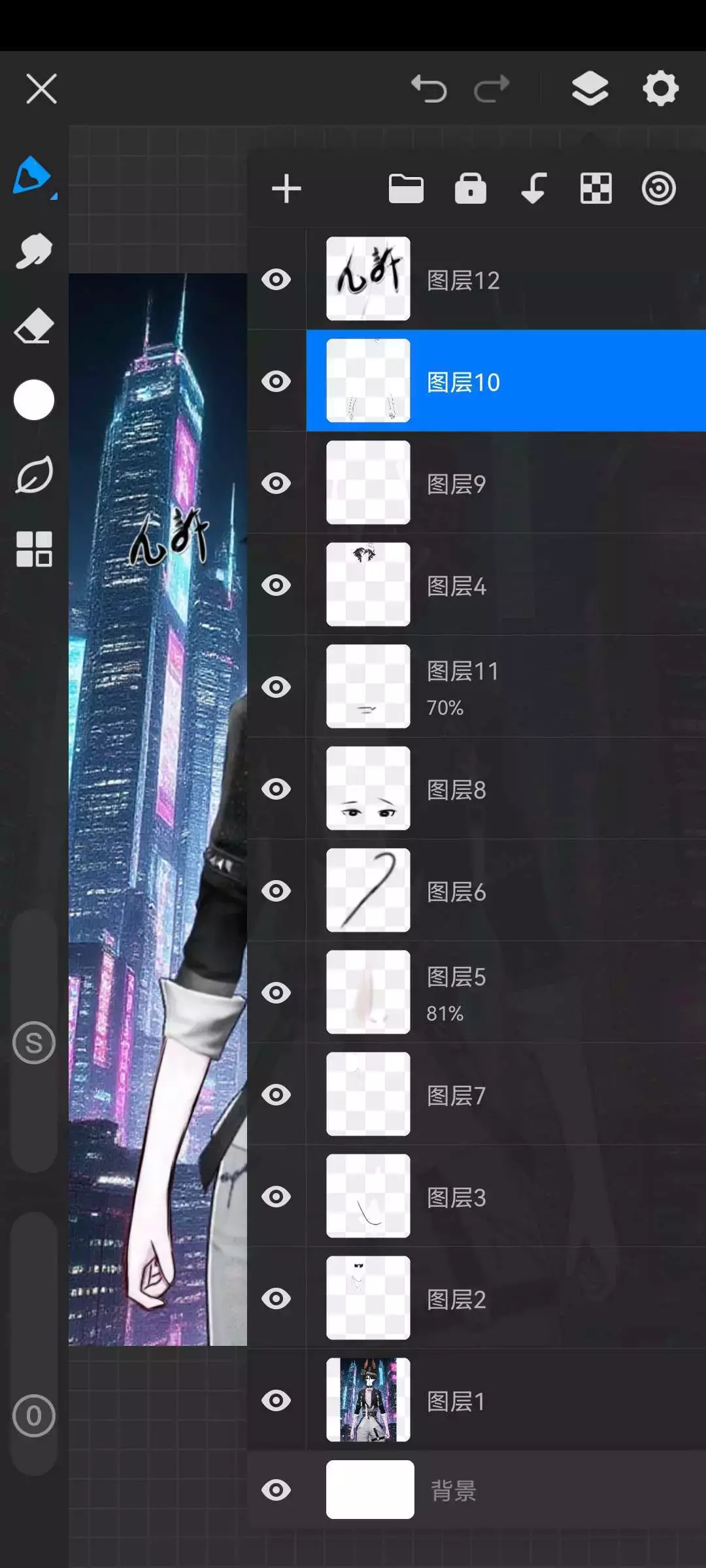Select the brush pen tool
Image resolution: width=706 pixels, height=1568 pixels.
34,176
